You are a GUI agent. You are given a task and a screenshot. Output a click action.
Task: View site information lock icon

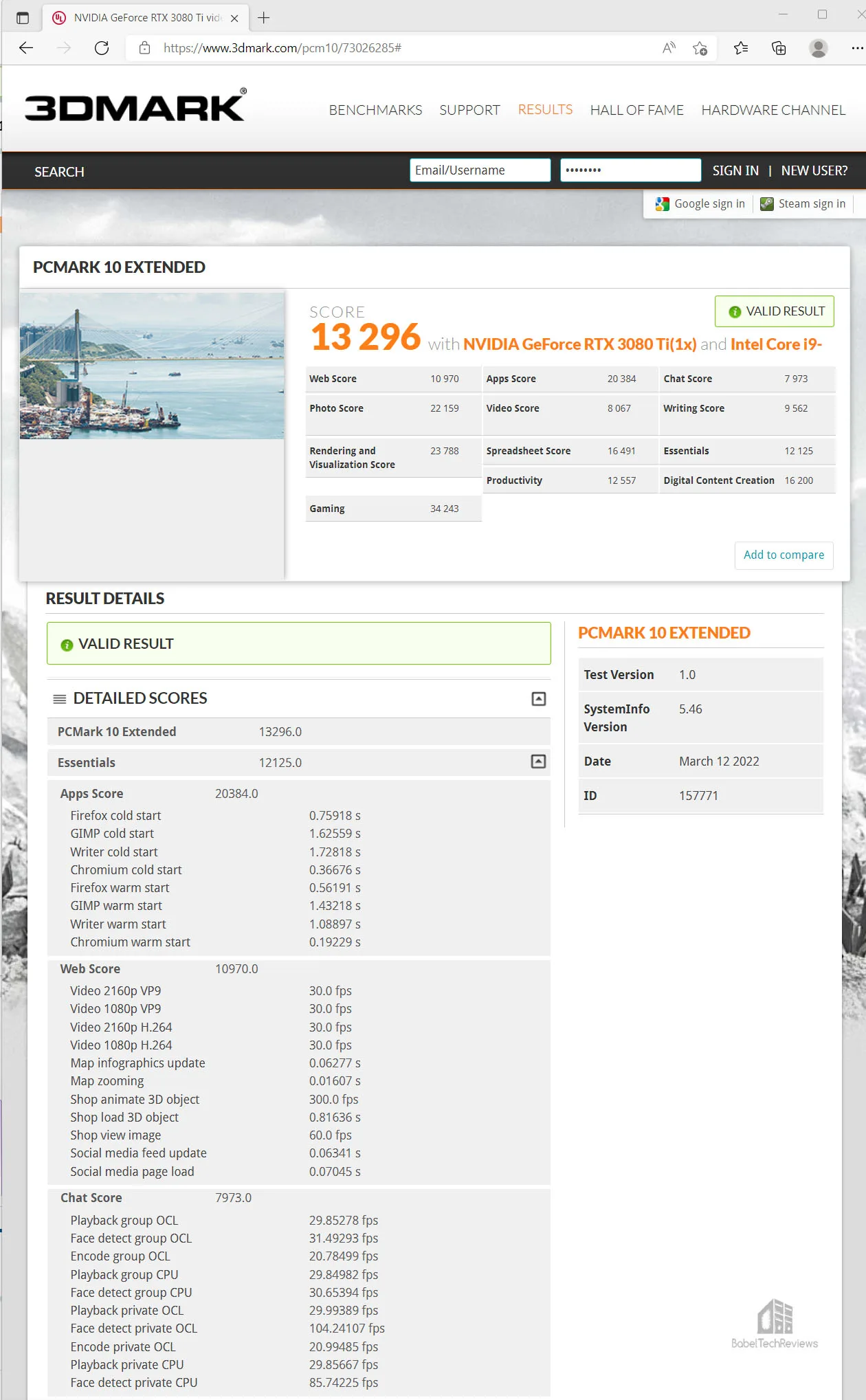[x=144, y=48]
